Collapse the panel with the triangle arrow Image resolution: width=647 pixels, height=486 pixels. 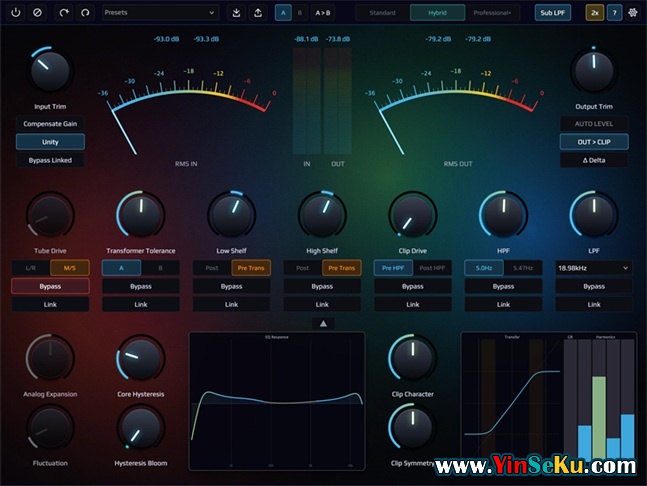(323, 323)
